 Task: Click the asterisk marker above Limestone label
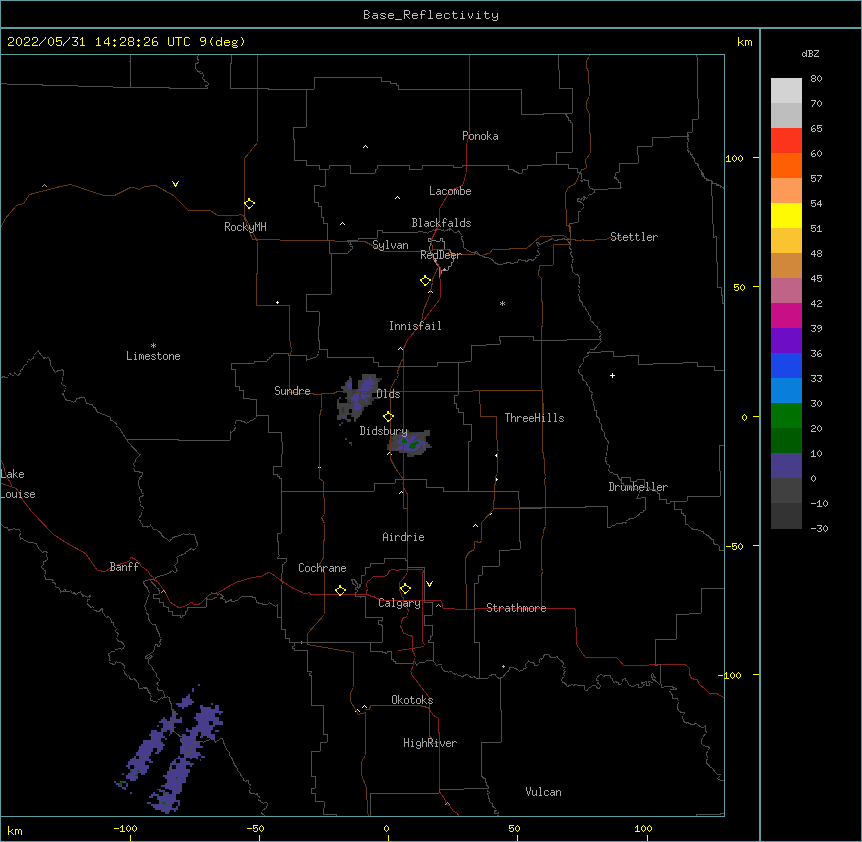[x=153, y=346]
